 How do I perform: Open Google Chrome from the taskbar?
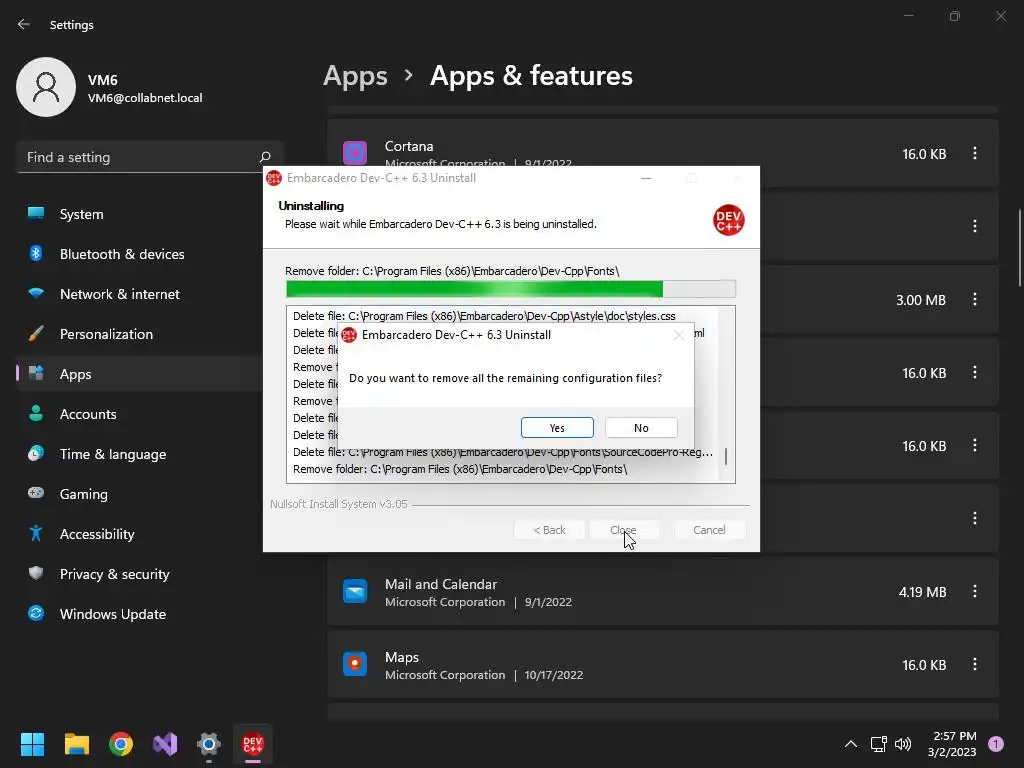tap(121, 744)
